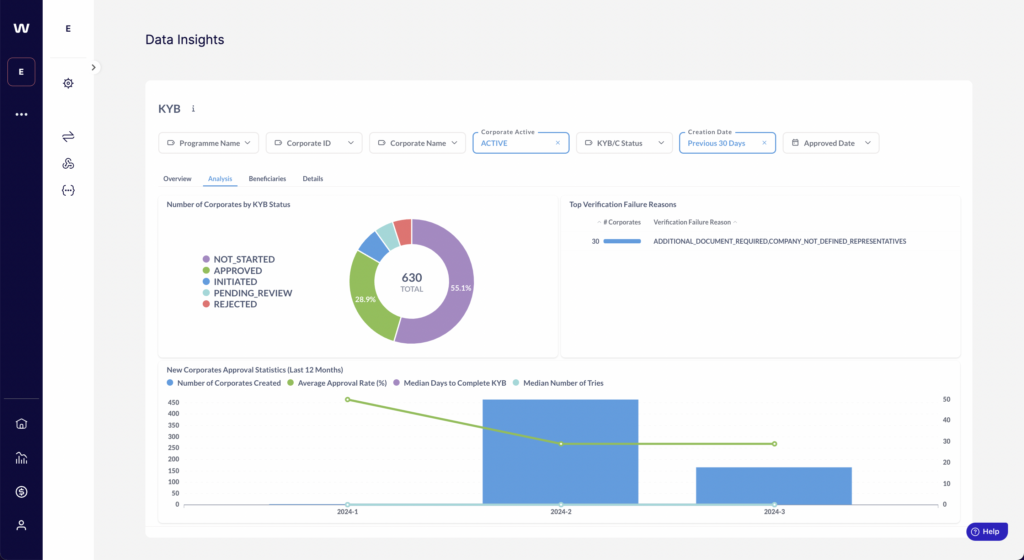Toggle the Number of Corporates Created legend series
Screen dimensions: 1024x560
coord(224,383)
